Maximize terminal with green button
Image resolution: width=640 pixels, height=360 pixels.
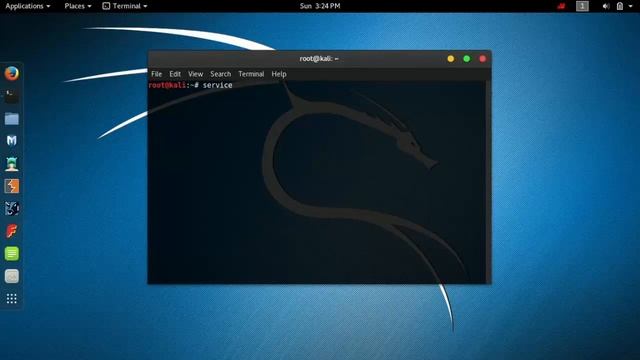click(x=467, y=59)
